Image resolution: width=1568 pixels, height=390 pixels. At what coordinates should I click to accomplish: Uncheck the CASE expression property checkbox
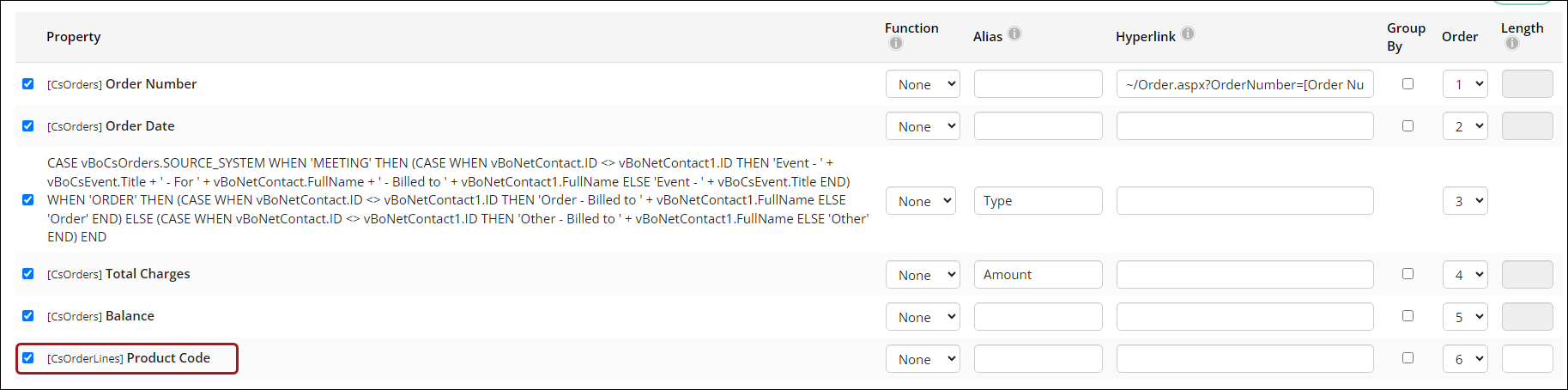click(28, 199)
